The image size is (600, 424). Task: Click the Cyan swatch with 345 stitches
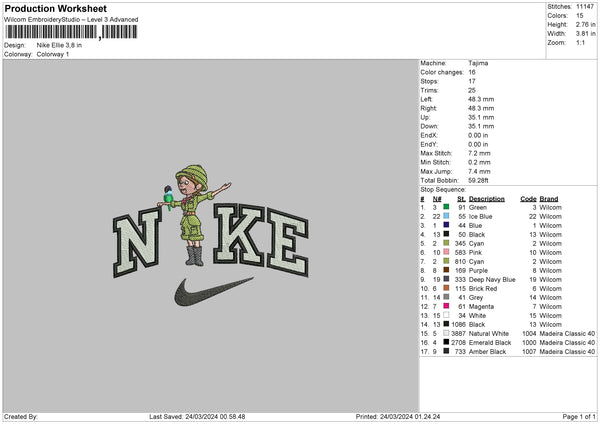click(446, 243)
